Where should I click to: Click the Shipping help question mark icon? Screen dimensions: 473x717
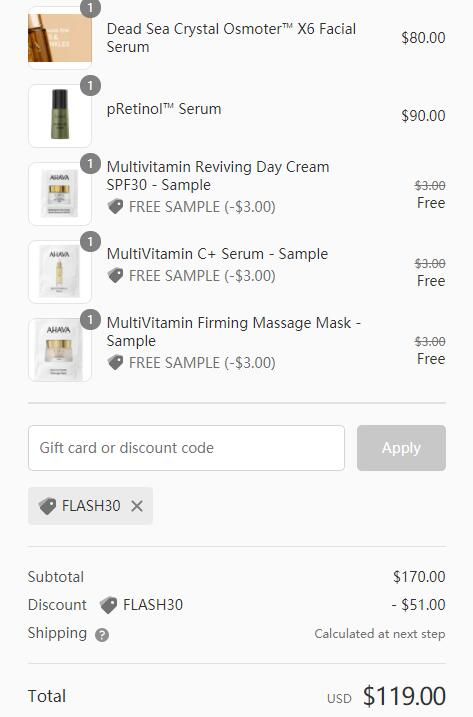pyautogui.click(x=102, y=635)
